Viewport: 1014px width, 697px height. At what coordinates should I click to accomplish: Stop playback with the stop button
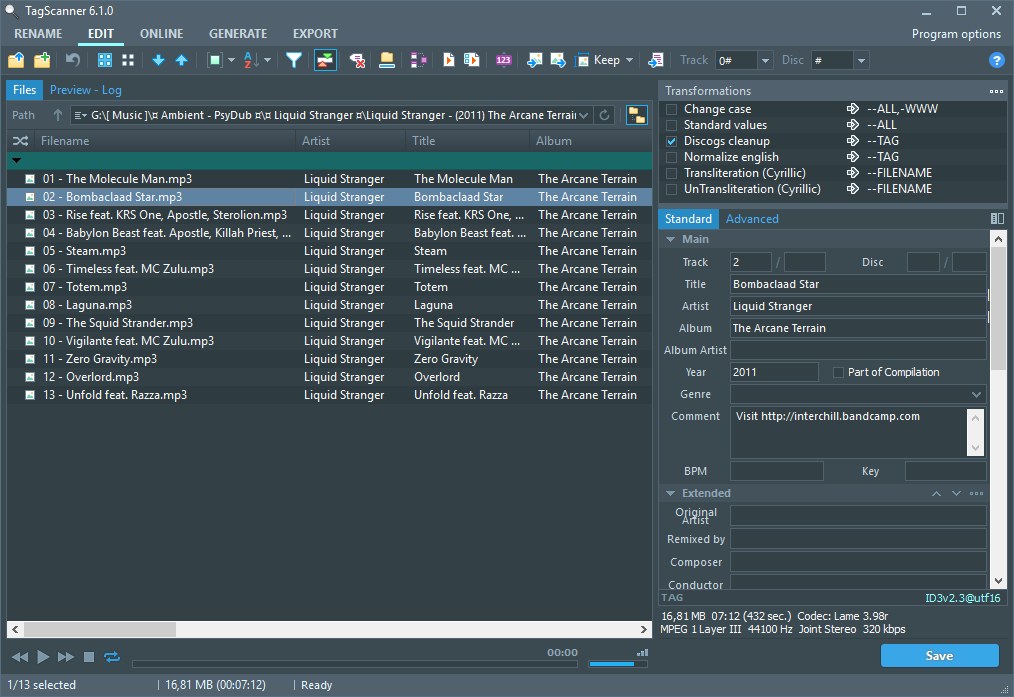click(x=89, y=657)
